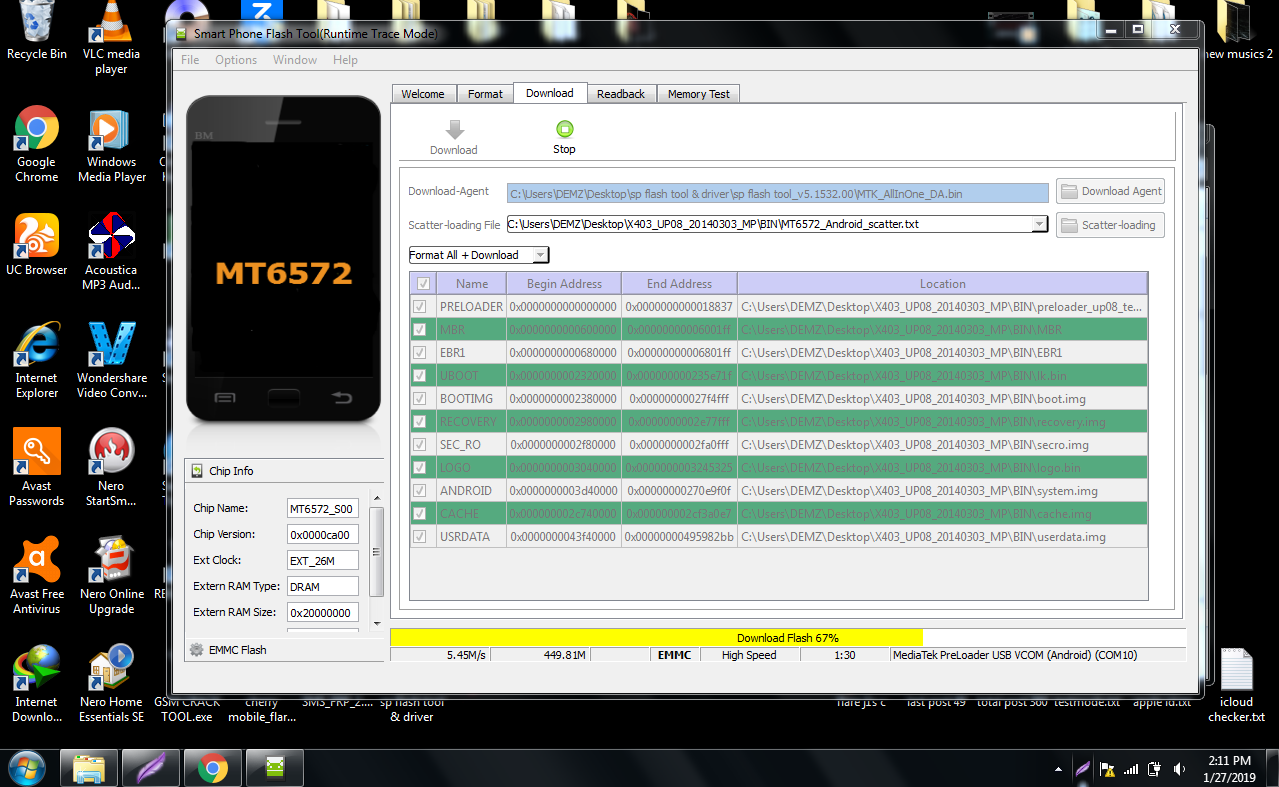Toggle the MBR row checkbox
1279x787 pixels.
421,330
